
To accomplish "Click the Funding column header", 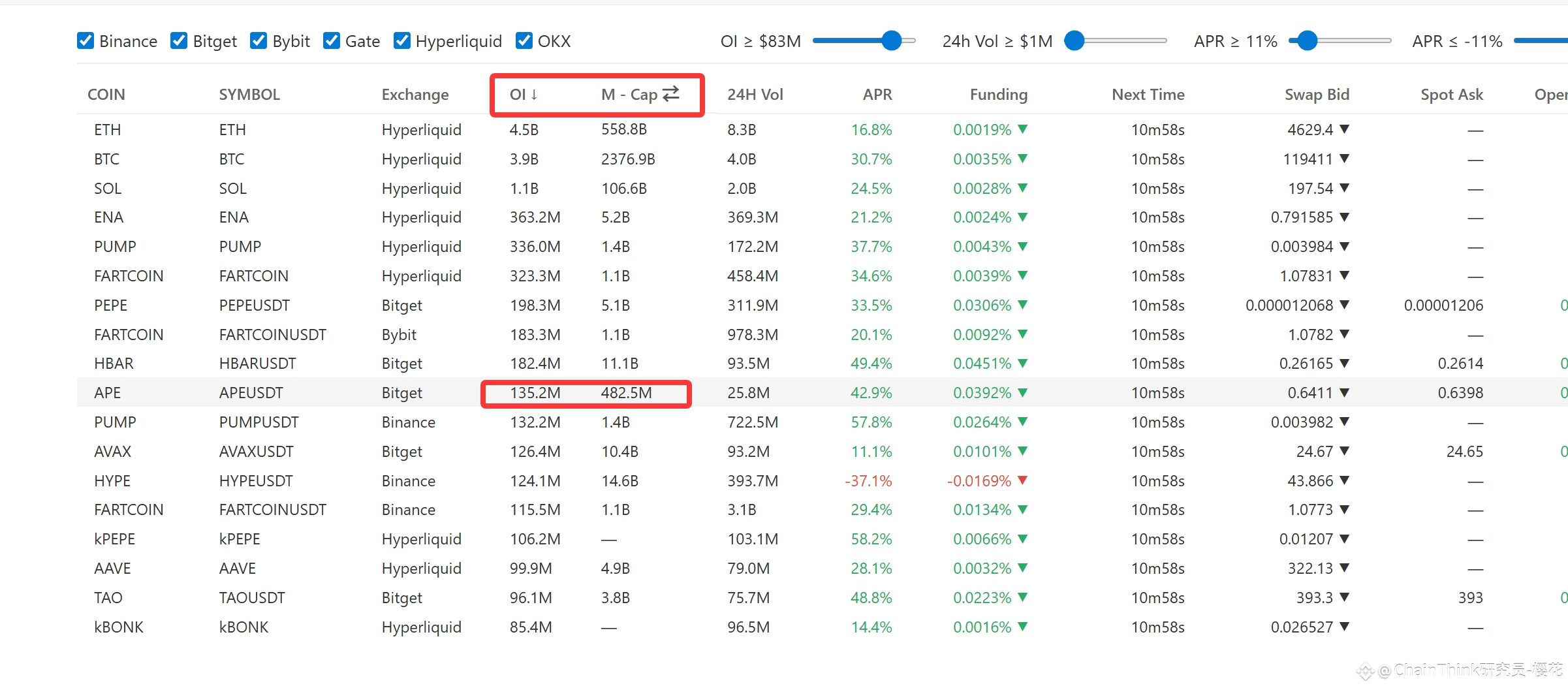I will click(x=999, y=95).
